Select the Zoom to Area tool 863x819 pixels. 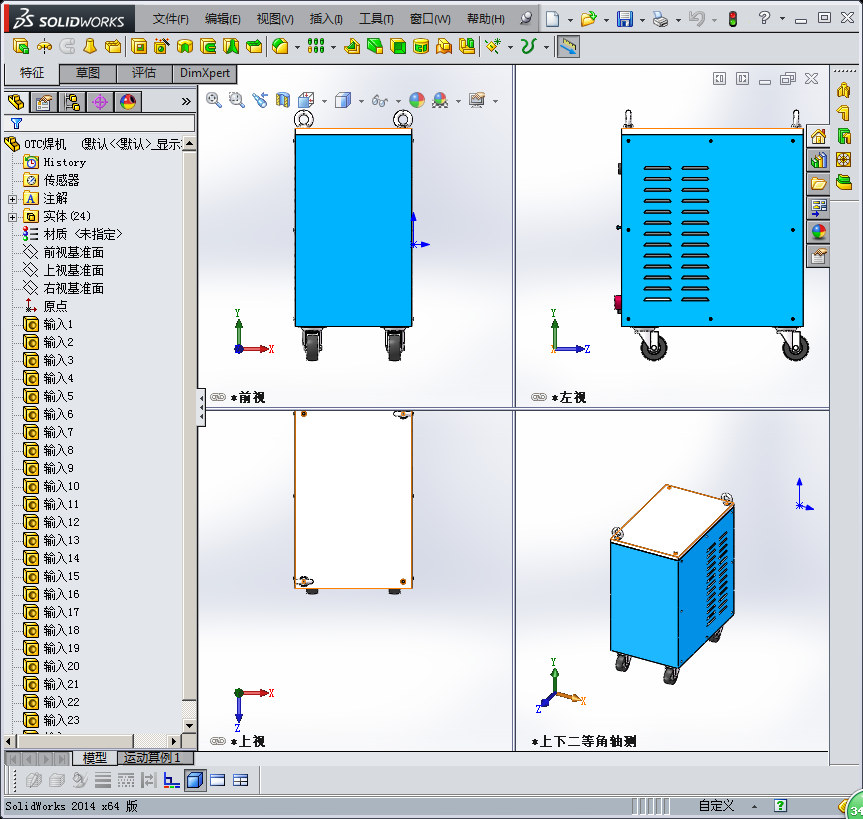coord(236,101)
